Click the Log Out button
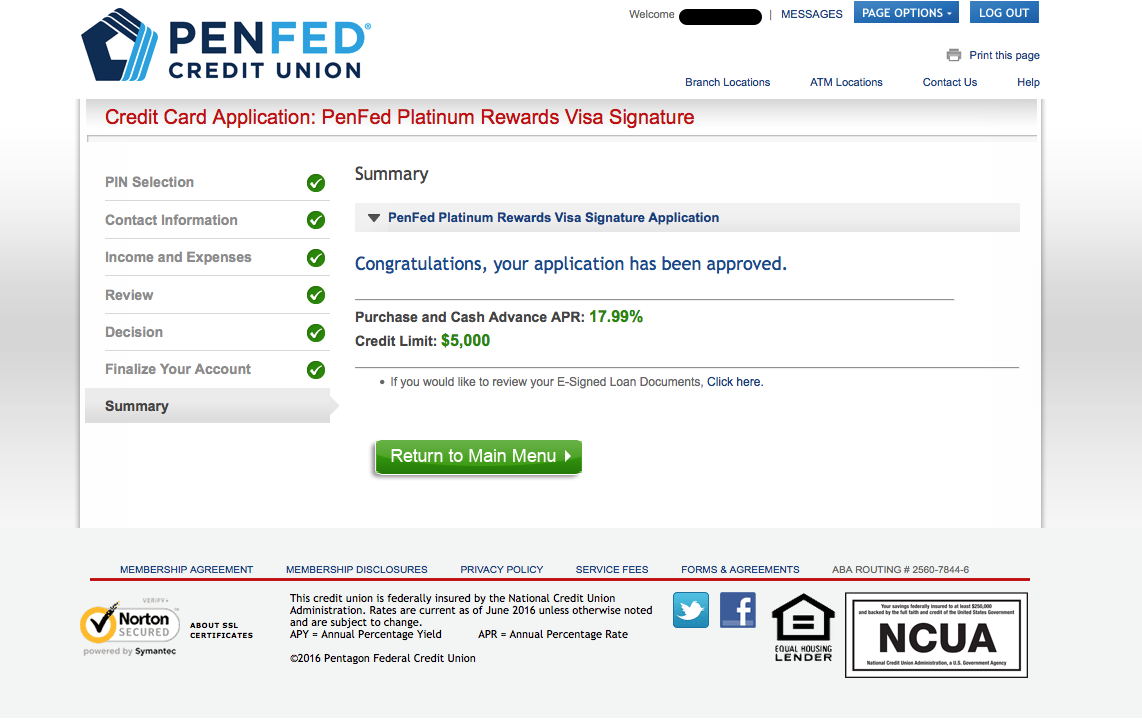Image resolution: width=1142 pixels, height=721 pixels. pyautogui.click(x=1004, y=13)
